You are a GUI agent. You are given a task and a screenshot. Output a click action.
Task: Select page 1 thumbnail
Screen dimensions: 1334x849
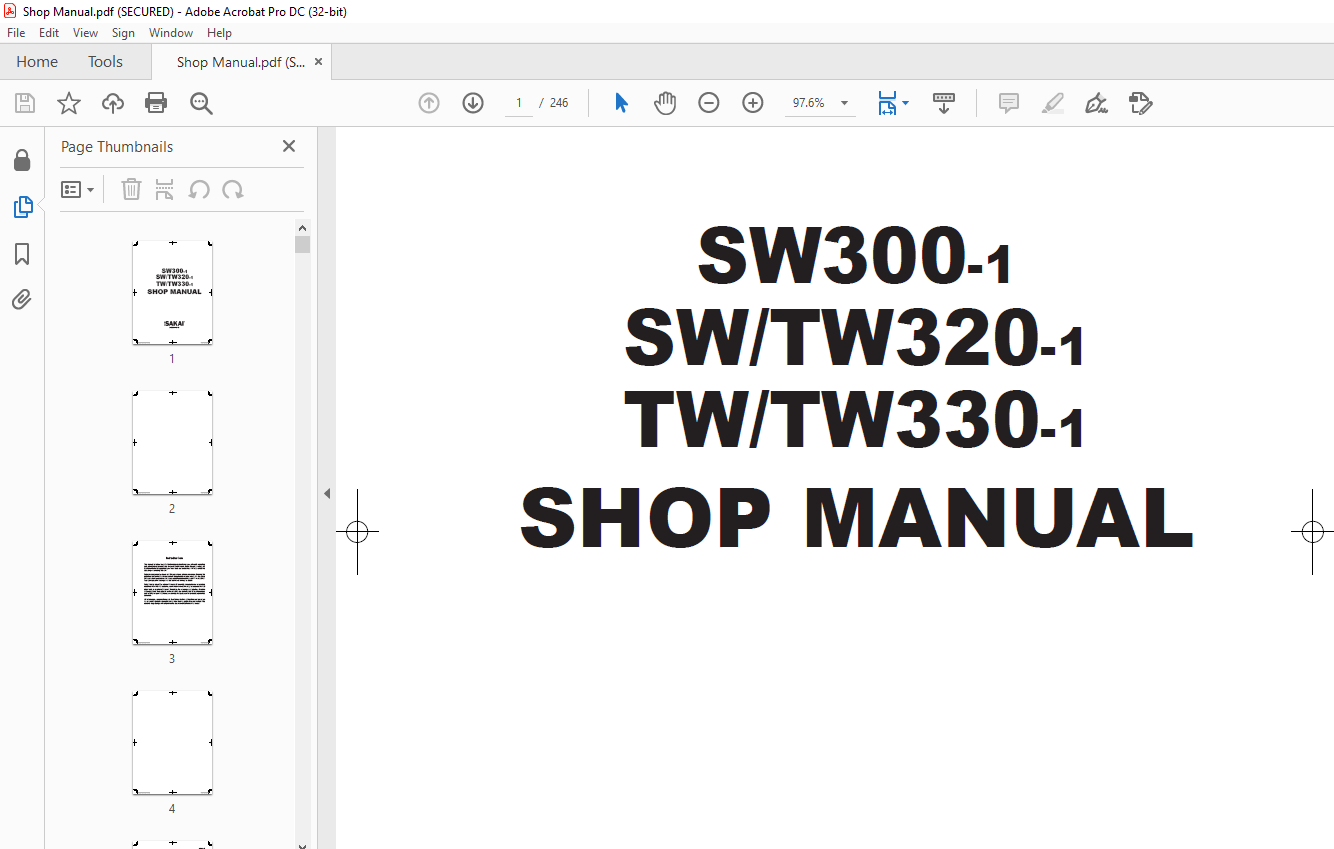tap(172, 293)
